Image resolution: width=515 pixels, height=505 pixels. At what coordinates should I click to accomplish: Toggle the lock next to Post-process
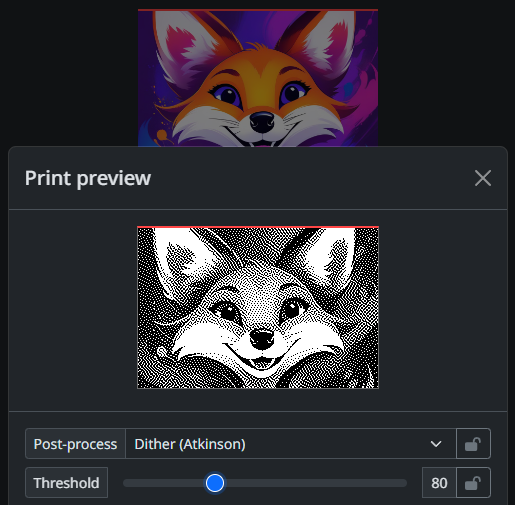pos(473,444)
